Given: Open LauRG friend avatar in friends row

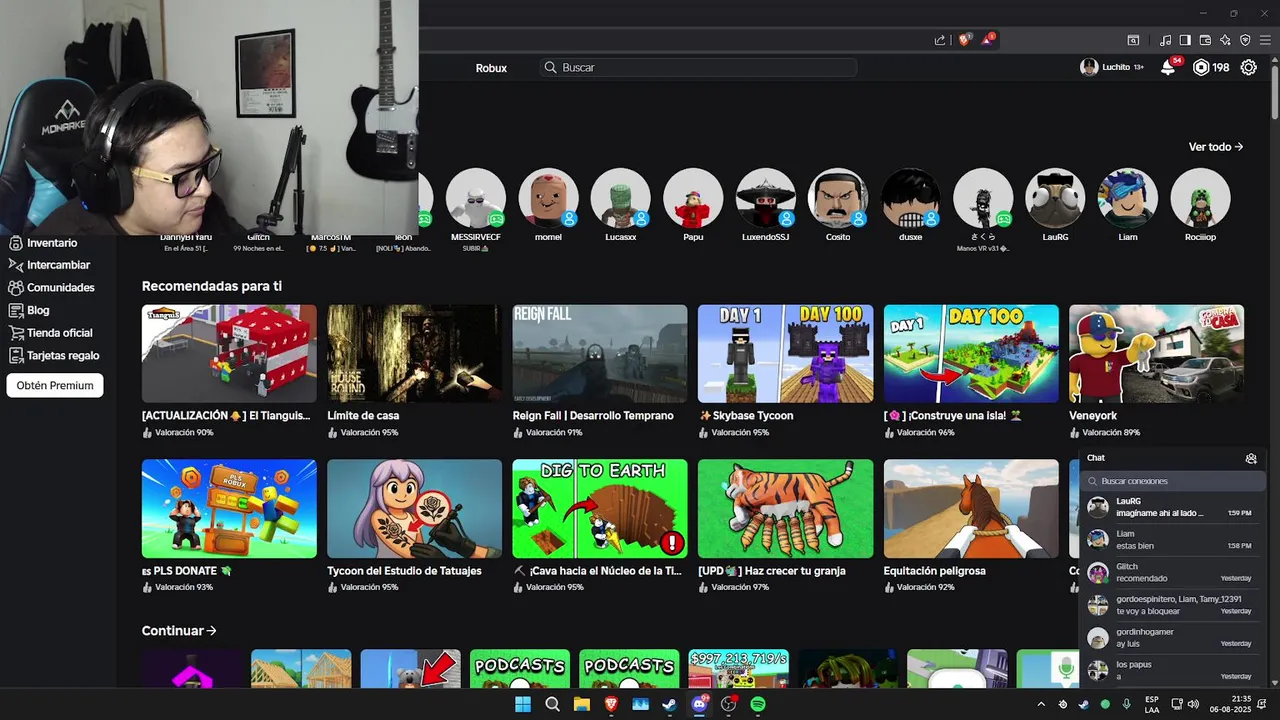Looking at the screenshot, I should click(1055, 197).
